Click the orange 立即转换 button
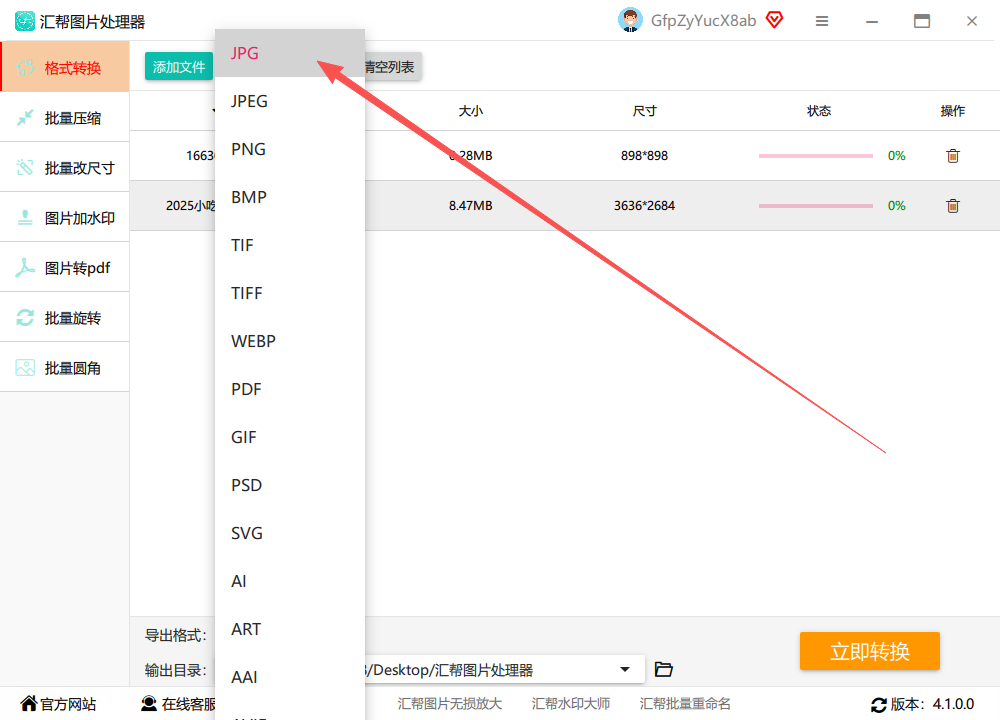Image resolution: width=1000 pixels, height=720 pixels. [869, 651]
